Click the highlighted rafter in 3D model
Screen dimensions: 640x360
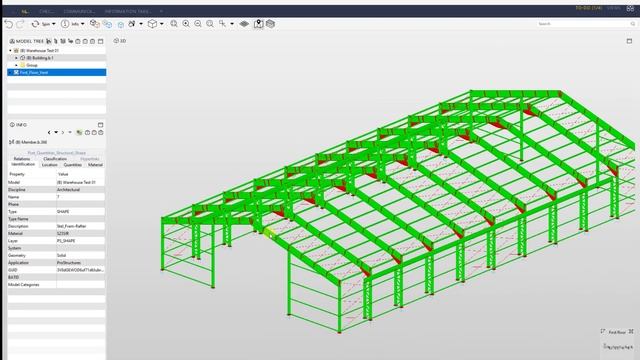tap(270, 235)
